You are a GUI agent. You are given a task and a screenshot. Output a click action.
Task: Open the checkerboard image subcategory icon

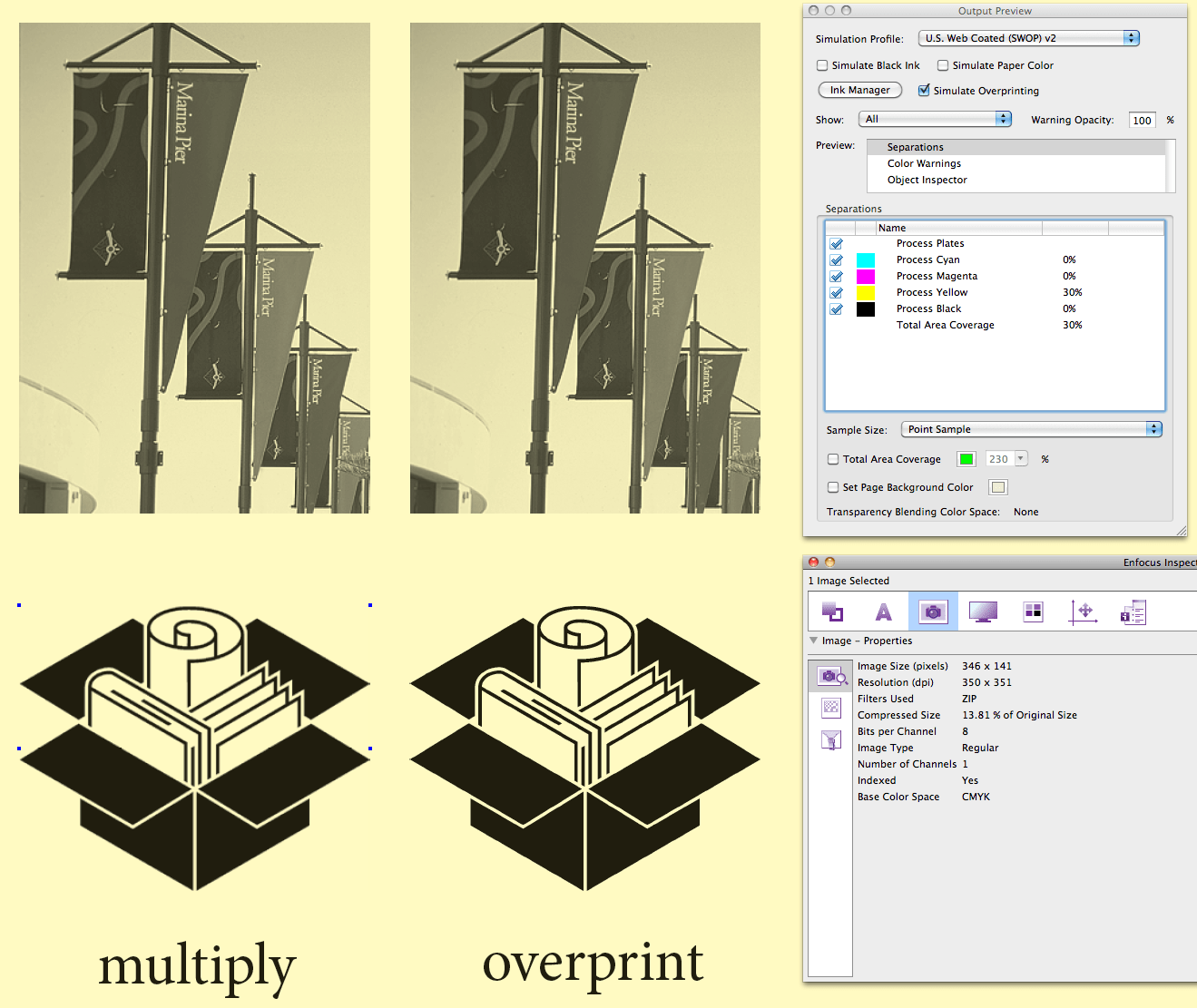pyautogui.click(x=830, y=707)
